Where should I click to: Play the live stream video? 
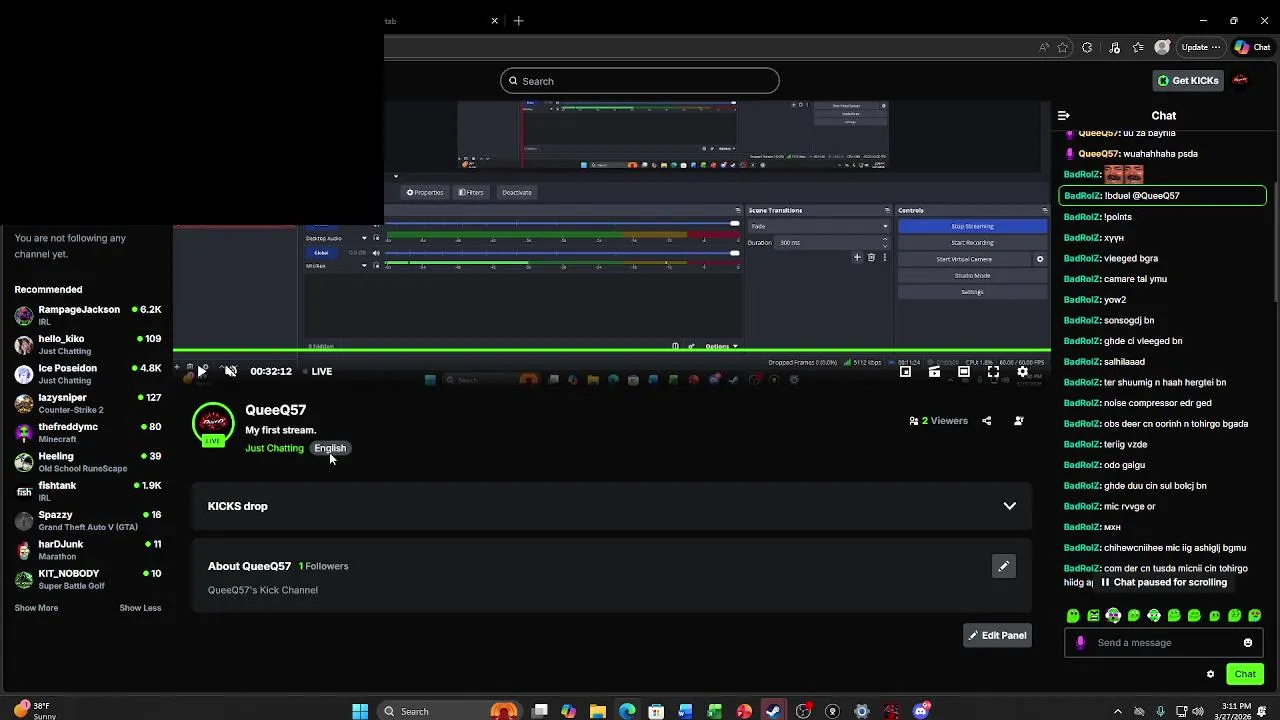pos(202,371)
